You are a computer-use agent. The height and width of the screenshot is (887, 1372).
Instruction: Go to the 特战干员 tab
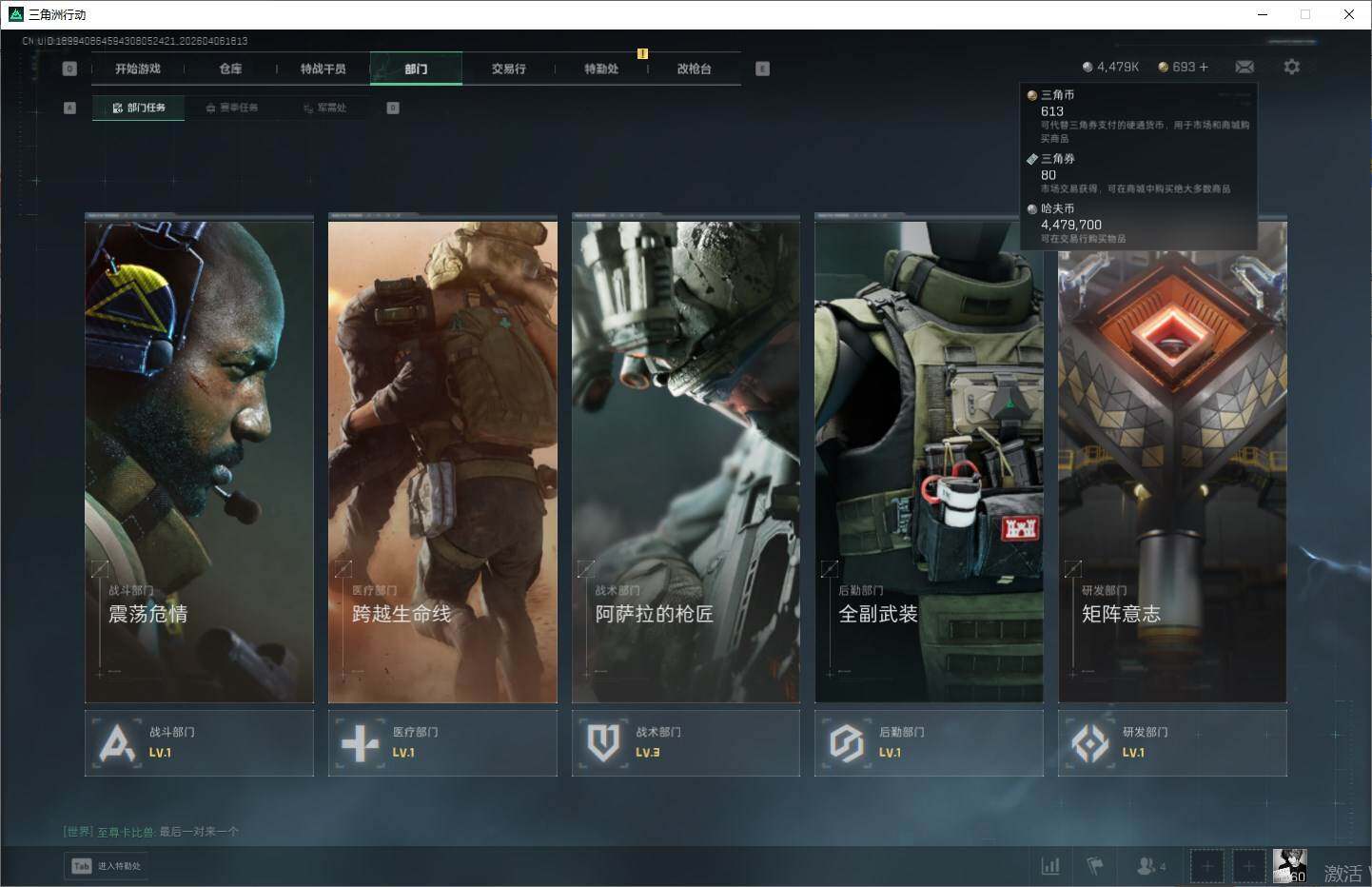323,69
